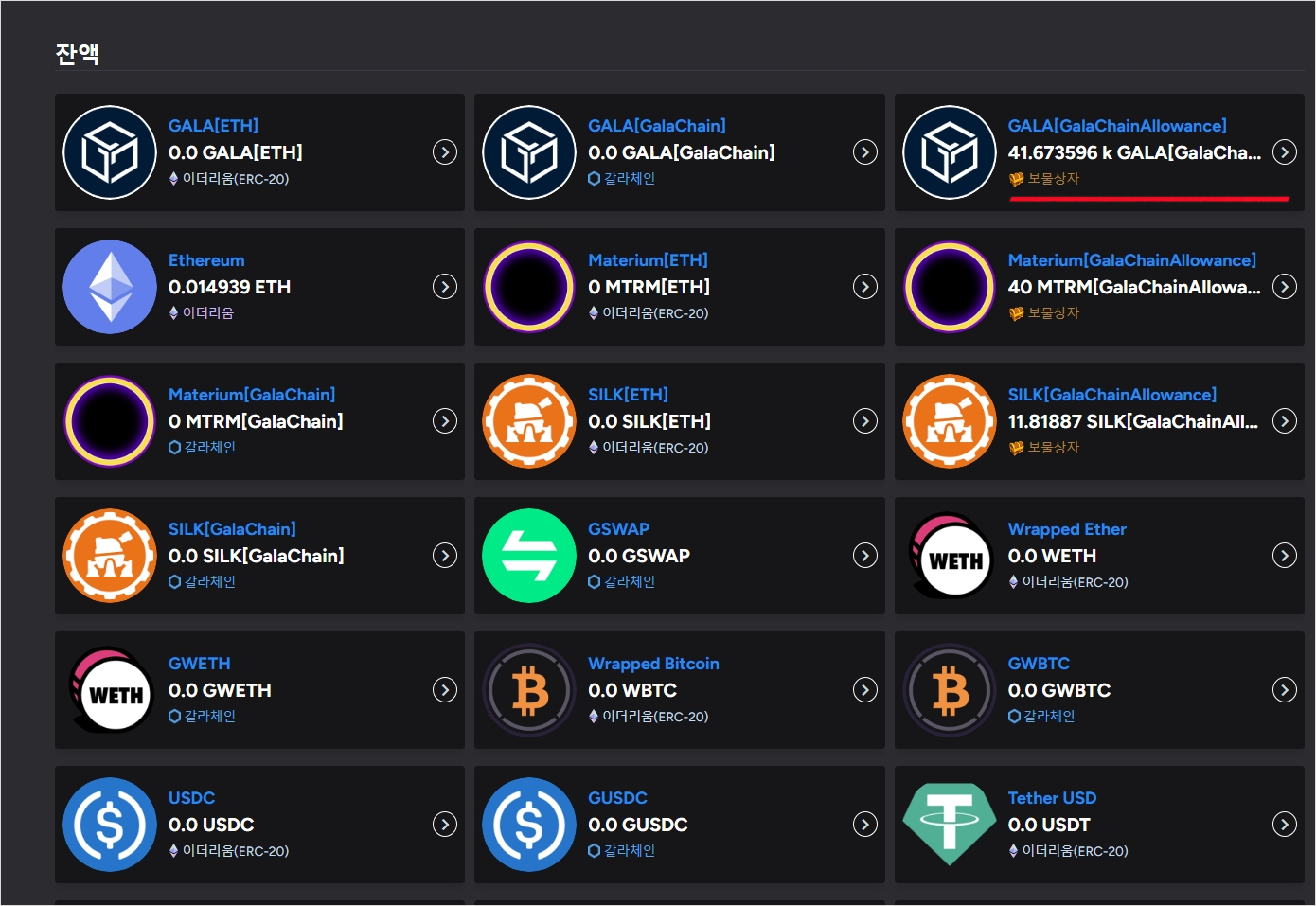This screenshot has height=906, width=1316.
Task: Click the blue GUSDC logo
Action: tap(529, 825)
